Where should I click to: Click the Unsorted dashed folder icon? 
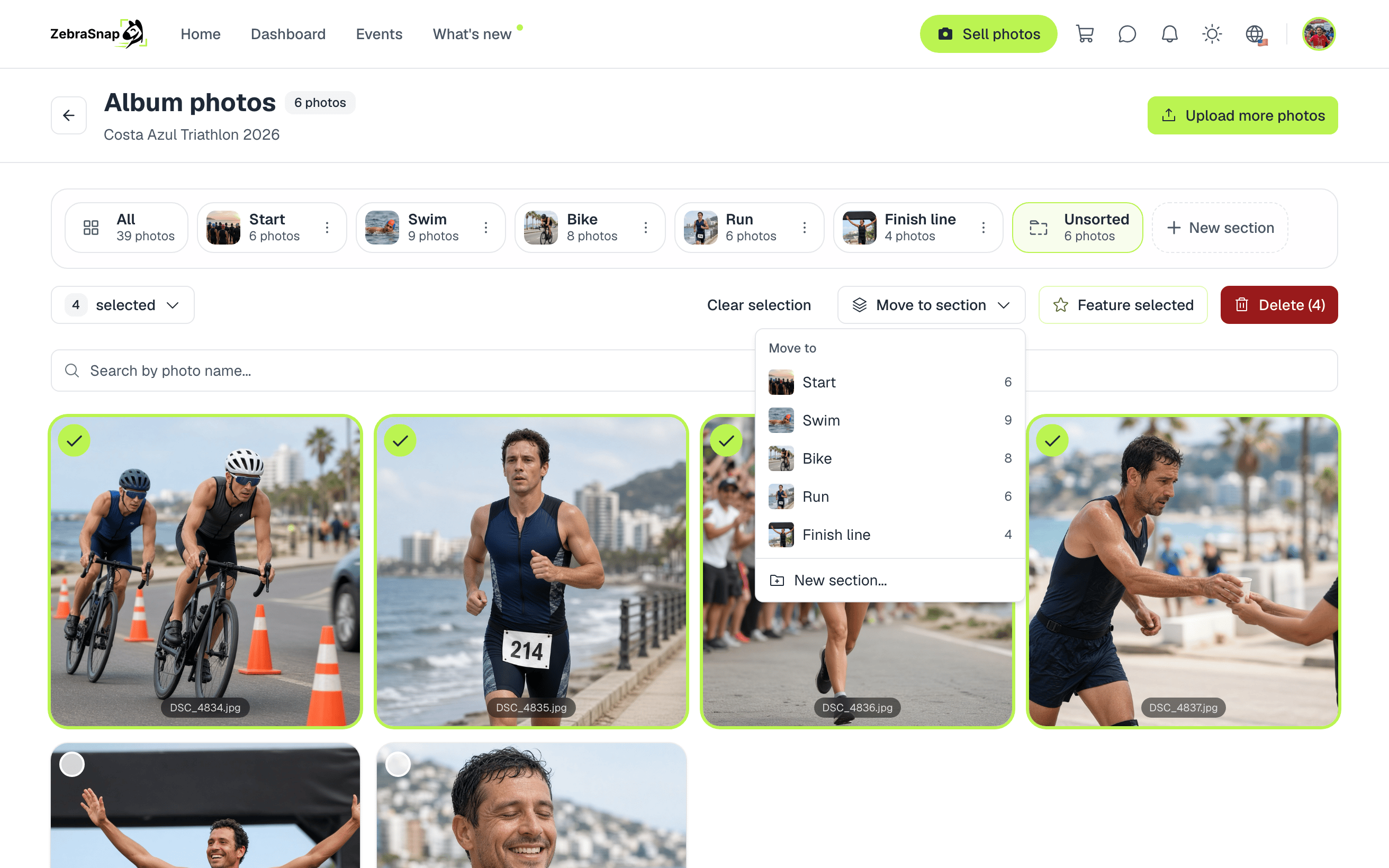1038,228
